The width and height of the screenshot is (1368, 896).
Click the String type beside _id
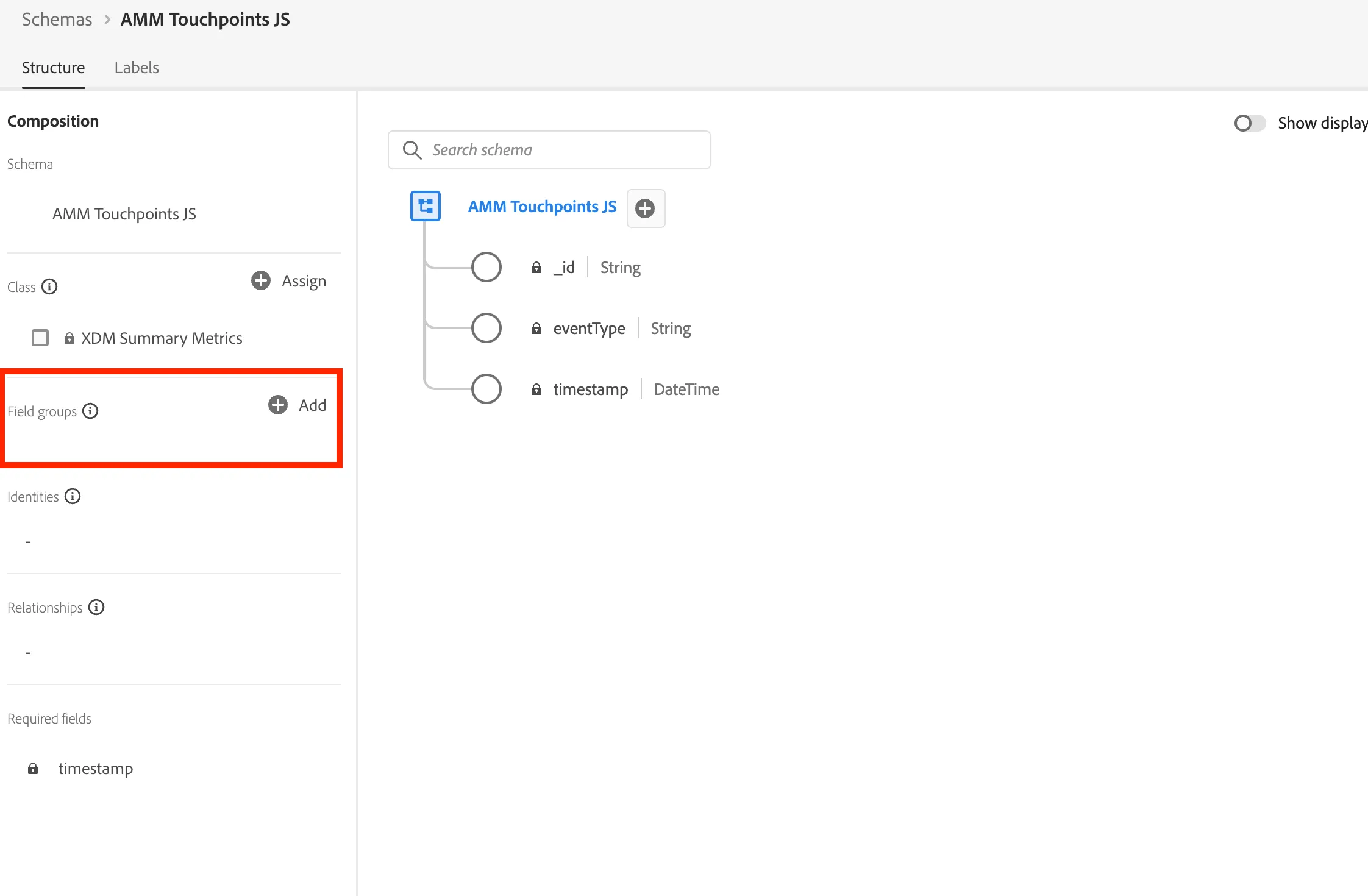point(621,268)
